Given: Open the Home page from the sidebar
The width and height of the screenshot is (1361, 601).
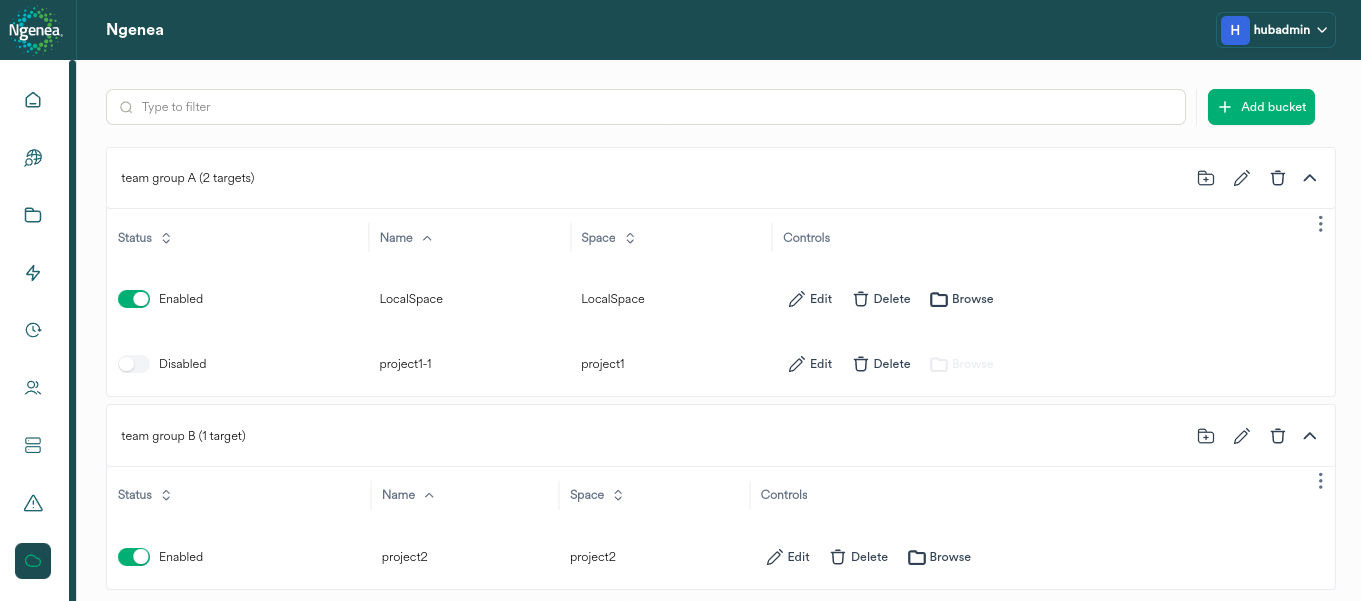Looking at the screenshot, I should [32, 100].
